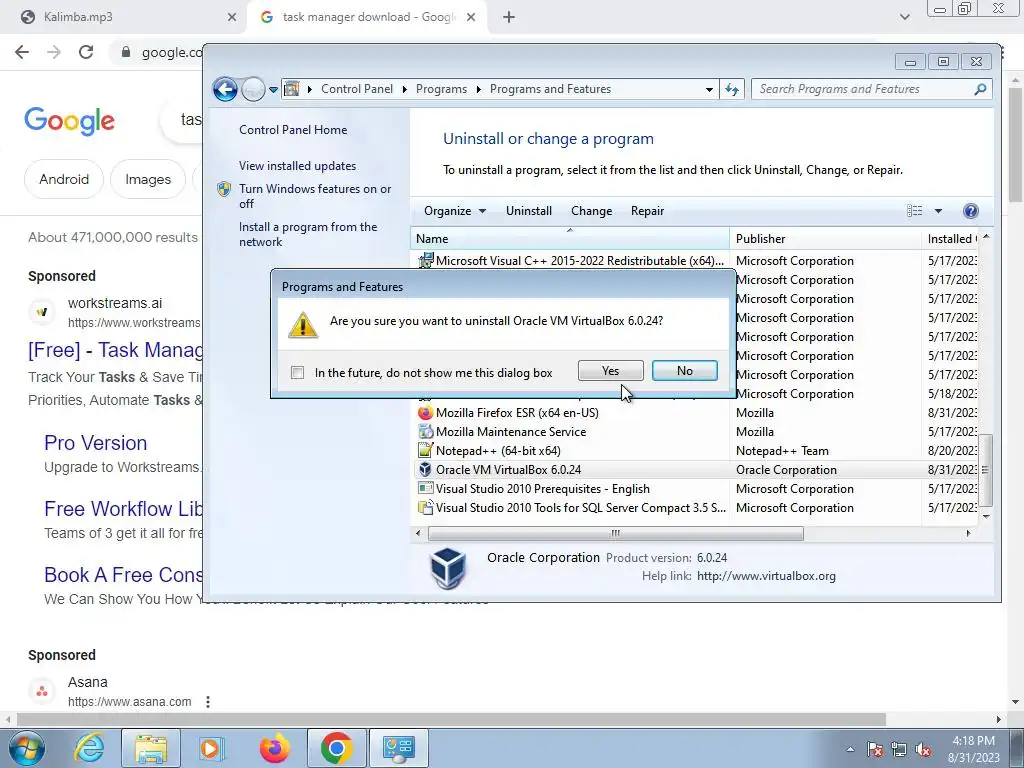The width and height of the screenshot is (1024, 768).
Task: Open a new Chrome tab
Action: point(509,18)
